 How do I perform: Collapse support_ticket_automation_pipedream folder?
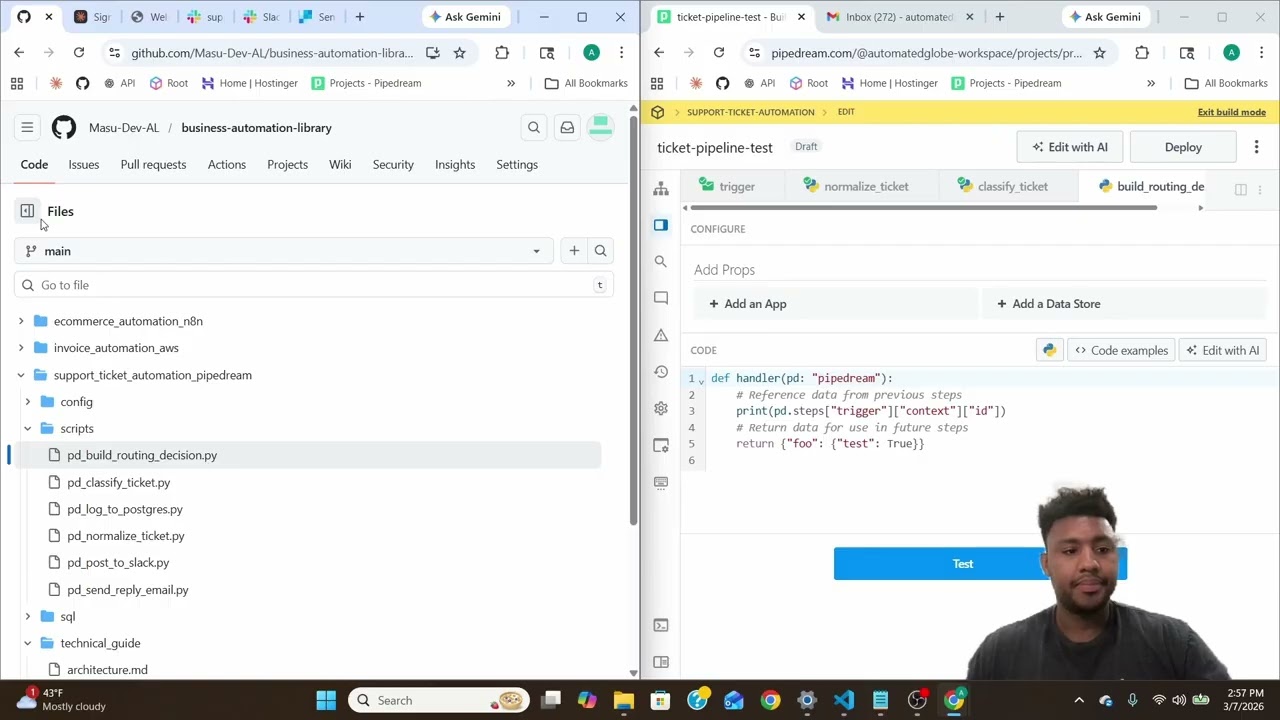[x=21, y=375]
